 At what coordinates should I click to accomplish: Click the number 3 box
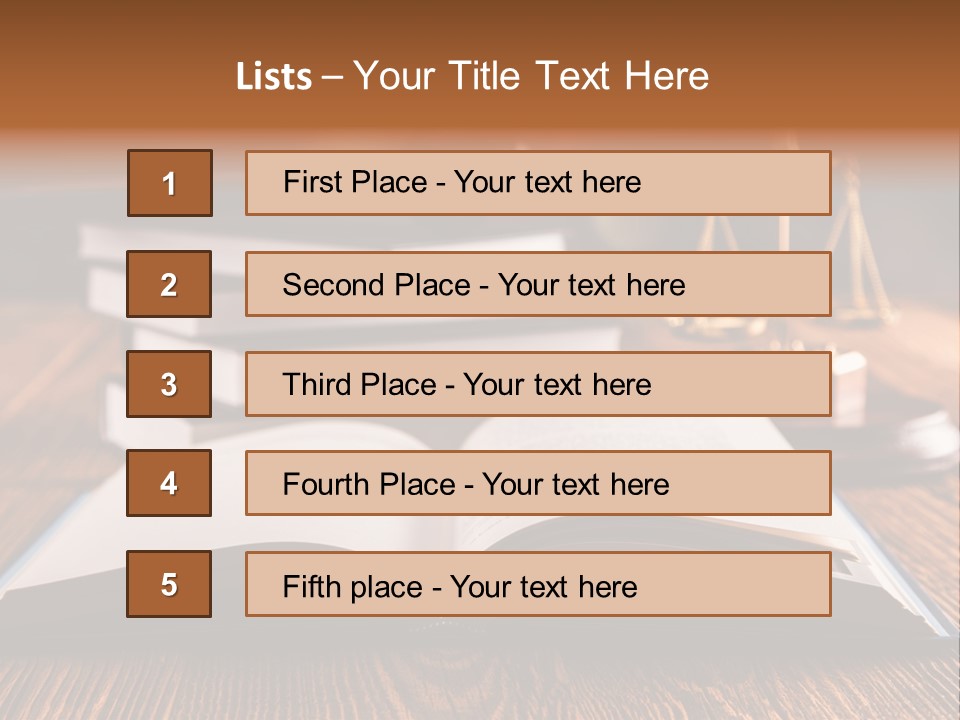click(x=170, y=384)
